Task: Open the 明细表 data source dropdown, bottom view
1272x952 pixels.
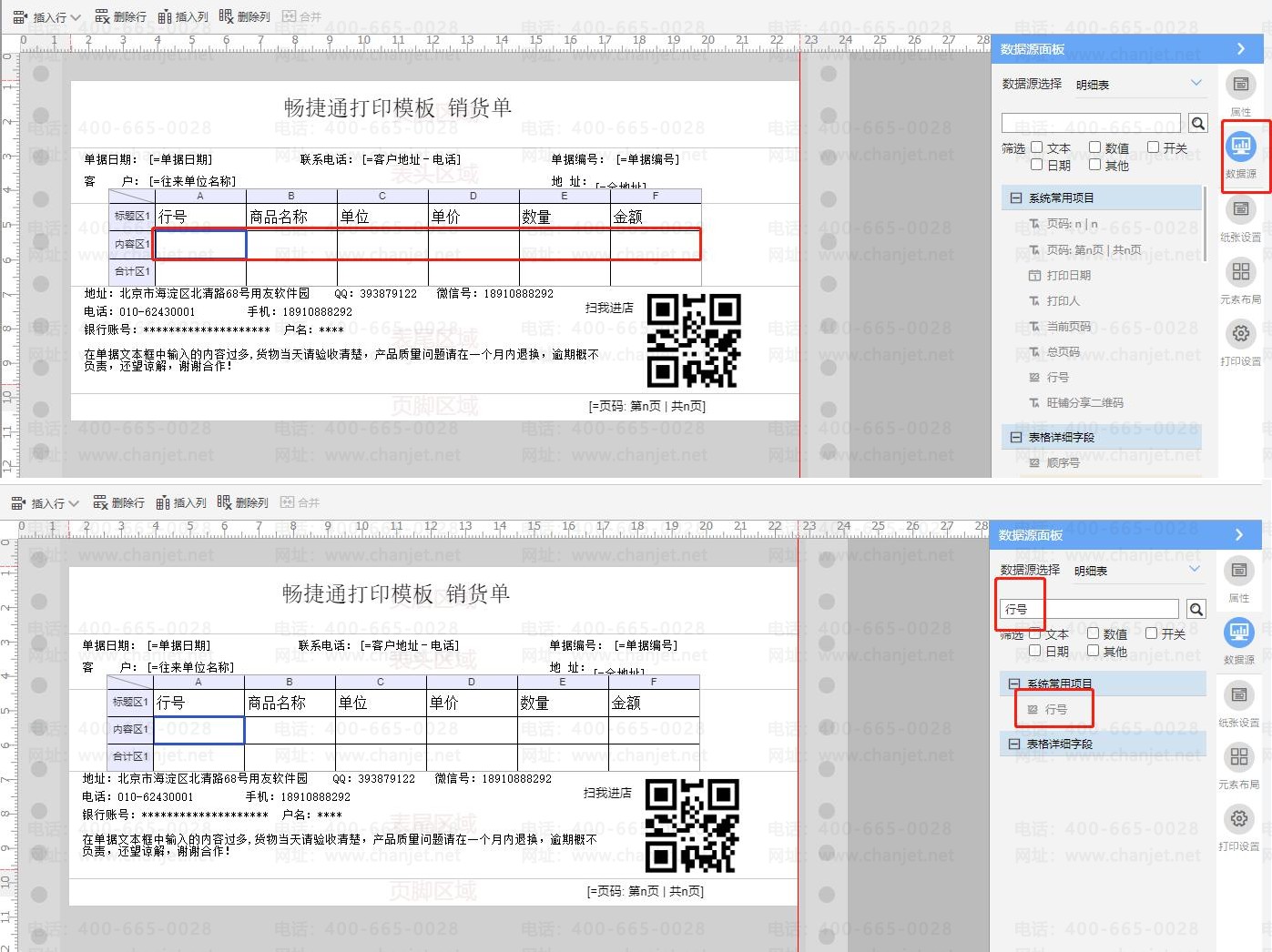Action: 1194,570
